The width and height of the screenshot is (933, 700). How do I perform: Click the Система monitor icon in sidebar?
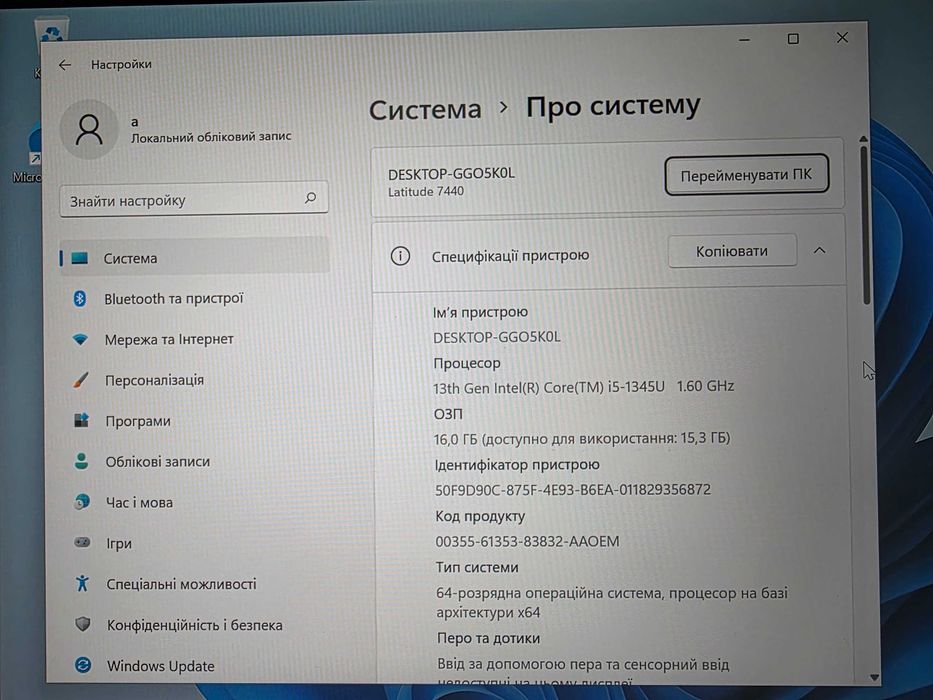coord(80,258)
